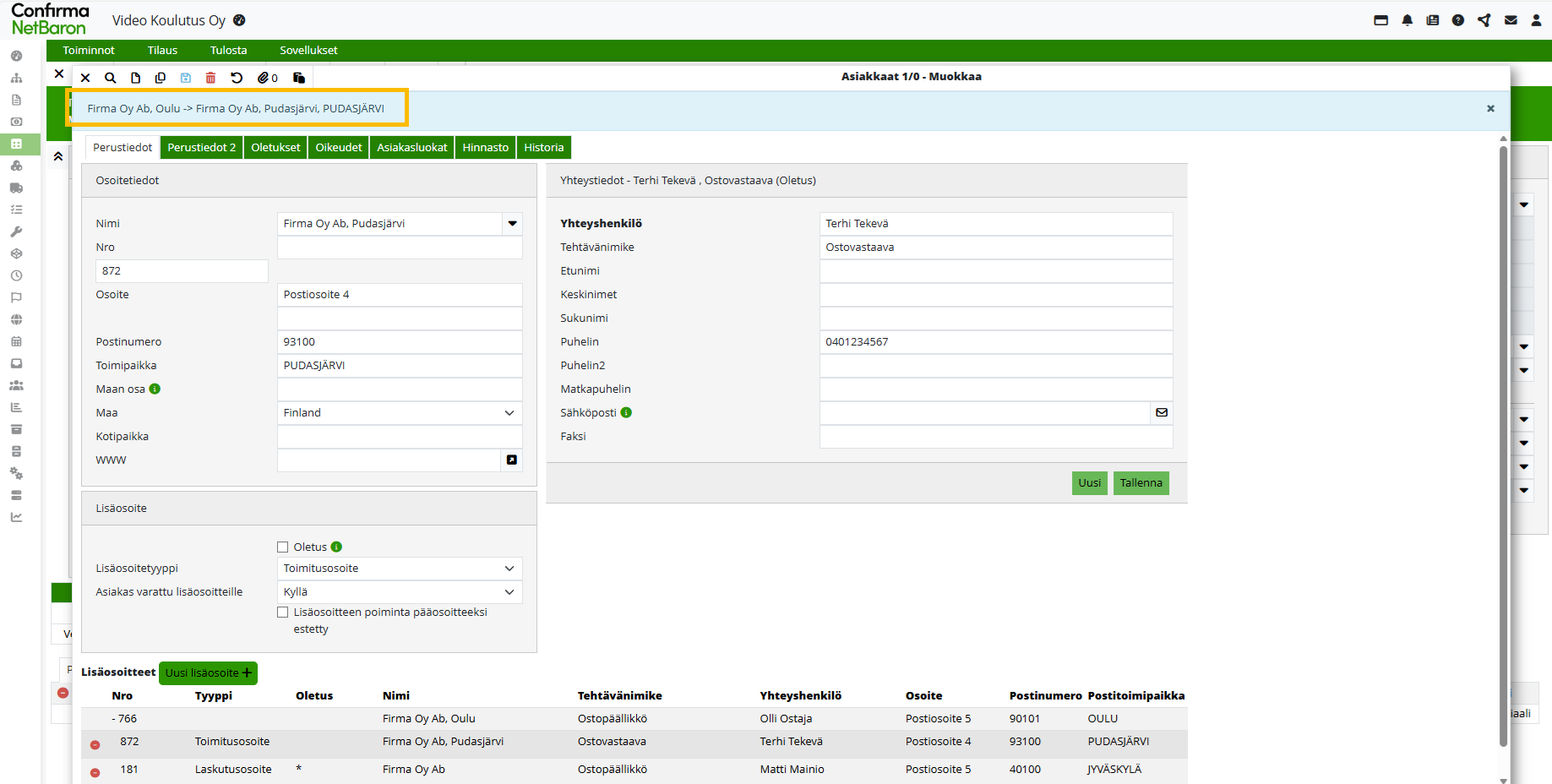Click envelope icon beside Sähköposti field
The height and width of the screenshot is (784, 1552).
coord(1162,412)
